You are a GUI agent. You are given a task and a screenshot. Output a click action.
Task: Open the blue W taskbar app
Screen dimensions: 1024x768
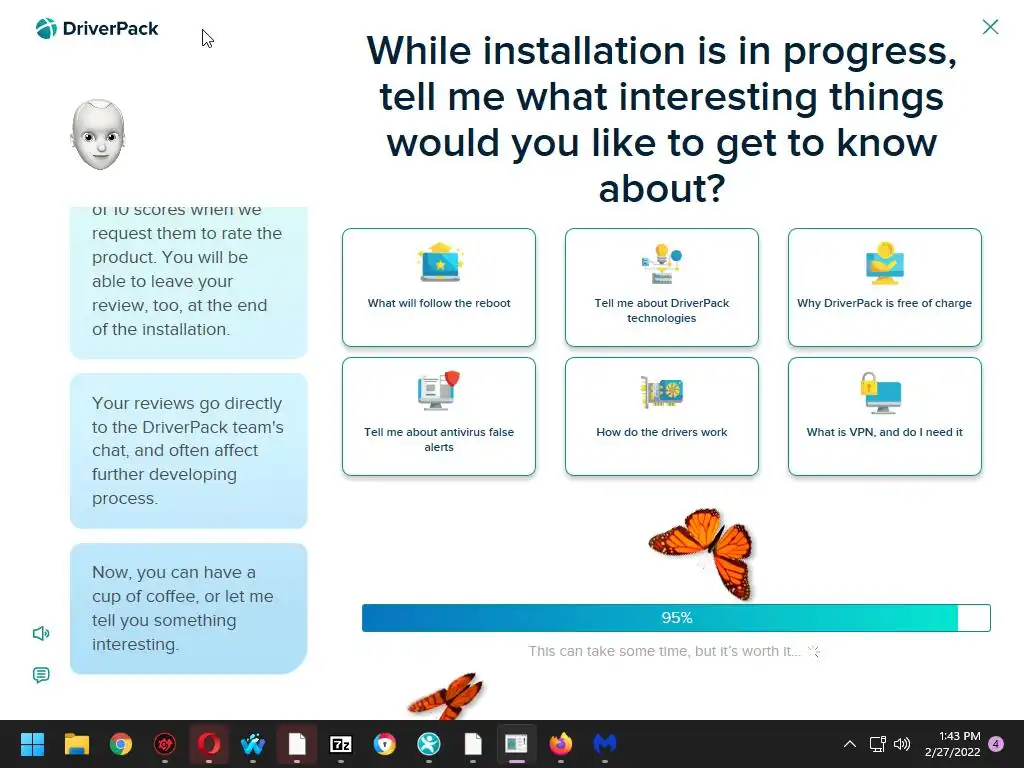point(253,744)
